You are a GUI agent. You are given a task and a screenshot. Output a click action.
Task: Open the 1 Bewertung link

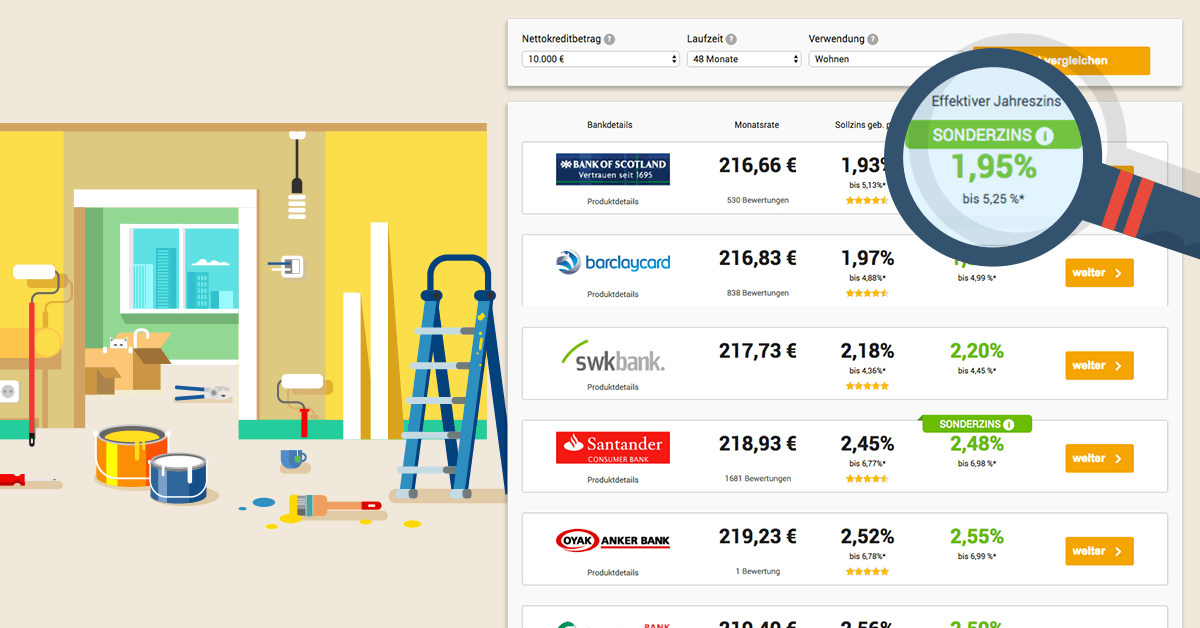coord(757,571)
